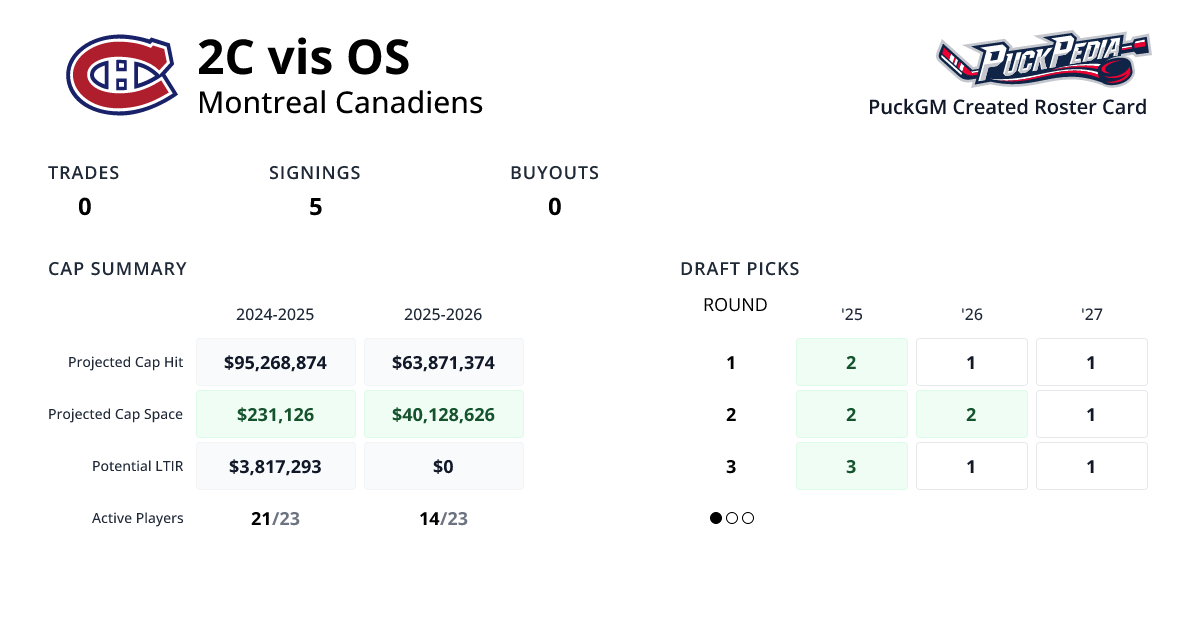Click the $3,817,293 potential LTIR cell

pos(276,466)
